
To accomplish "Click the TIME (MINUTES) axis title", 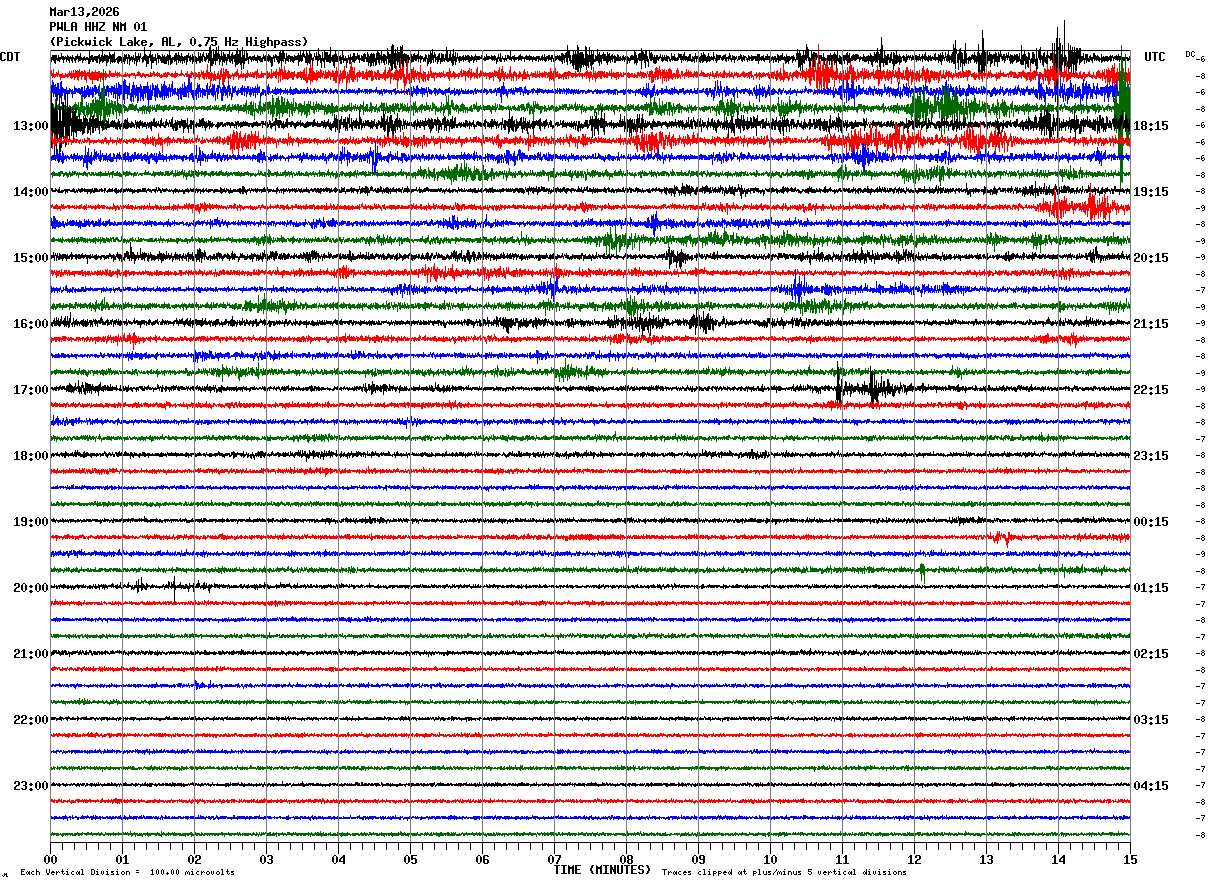I will (602, 870).
